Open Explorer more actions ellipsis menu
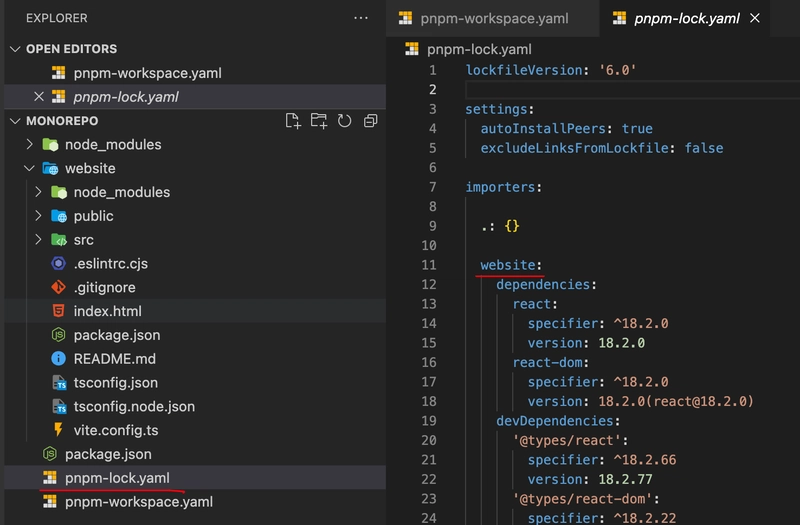Image resolution: width=800 pixels, height=525 pixels. point(361,18)
